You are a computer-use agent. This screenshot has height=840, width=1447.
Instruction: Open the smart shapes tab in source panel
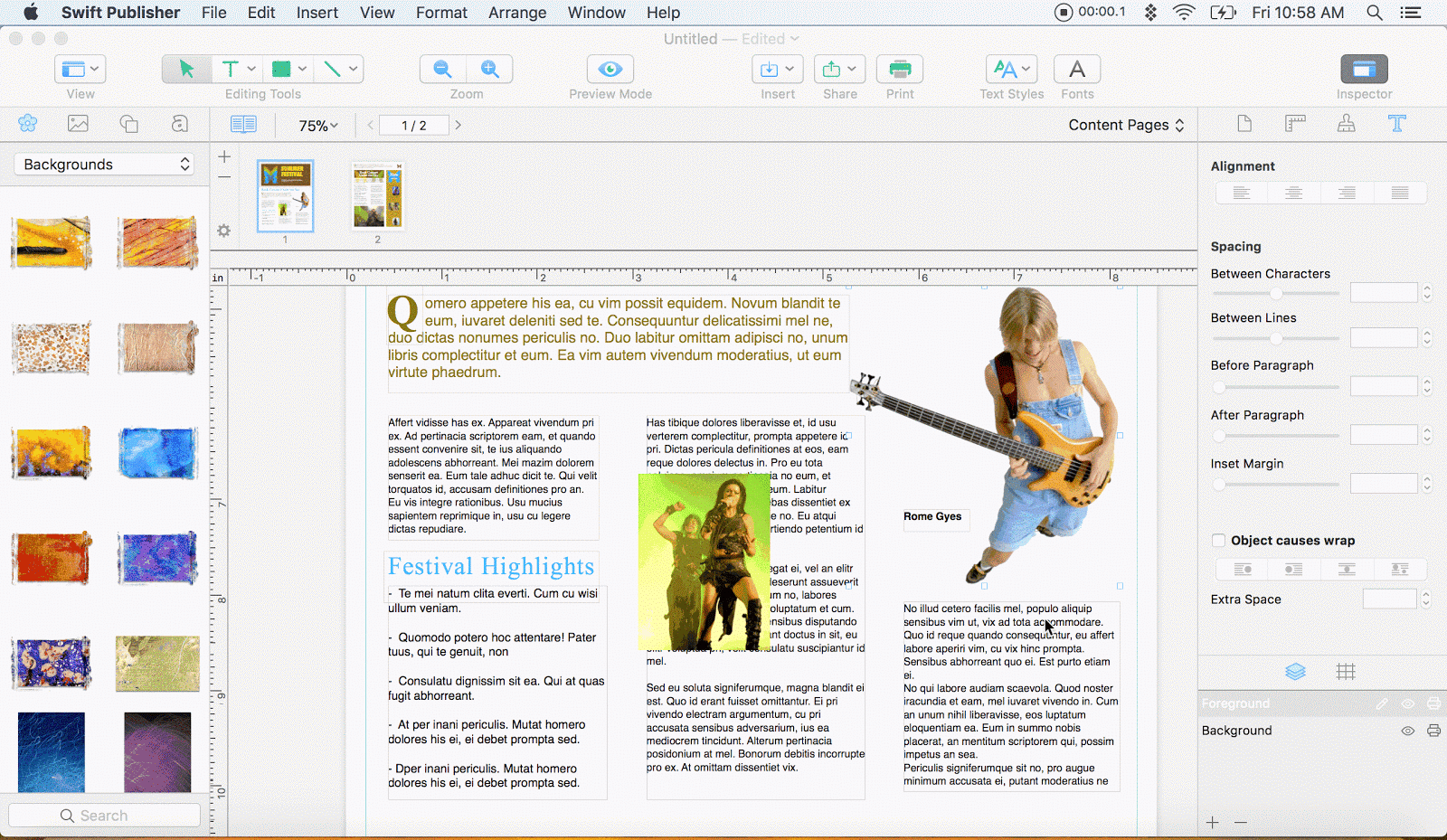click(180, 123)
